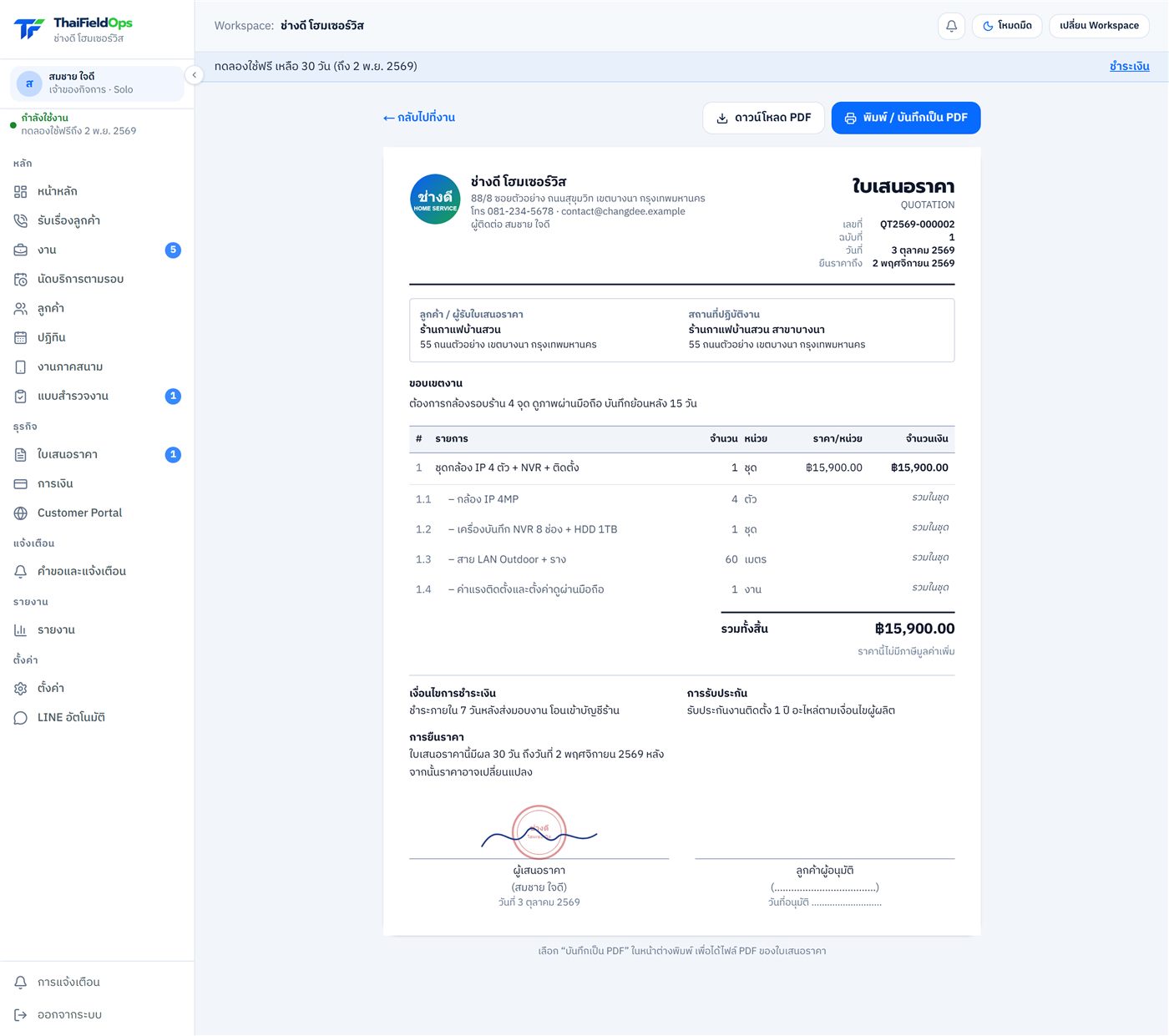Screen dimensions: 1169x1036
Task: Click the ThaiFieldOps logo
Action: click(x=73, y=30)
